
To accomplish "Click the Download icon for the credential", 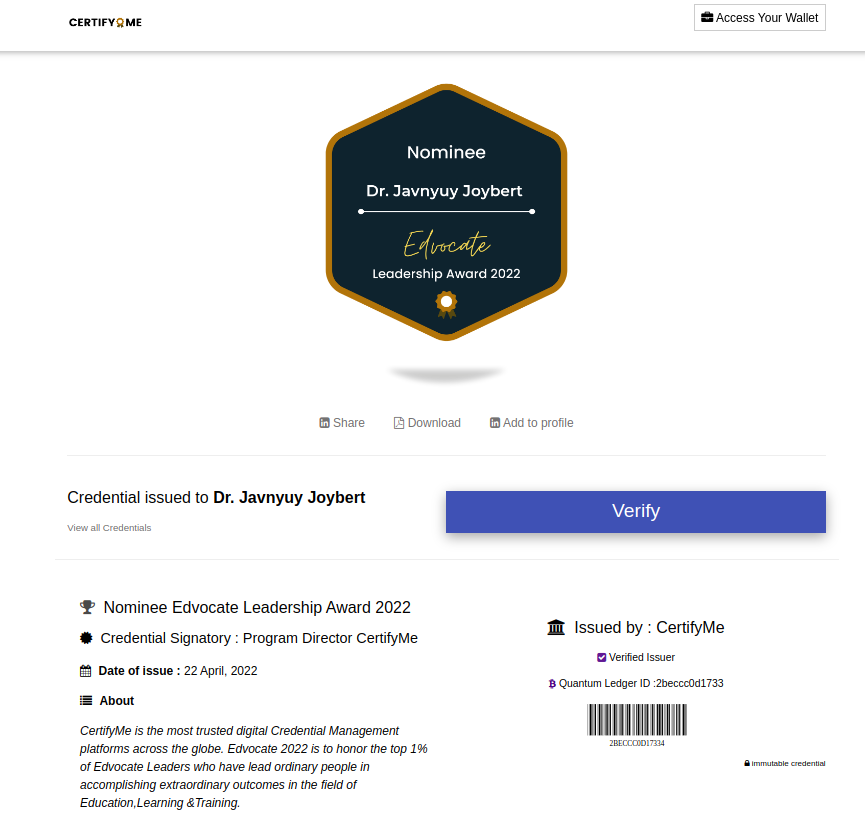I will 398,422.
